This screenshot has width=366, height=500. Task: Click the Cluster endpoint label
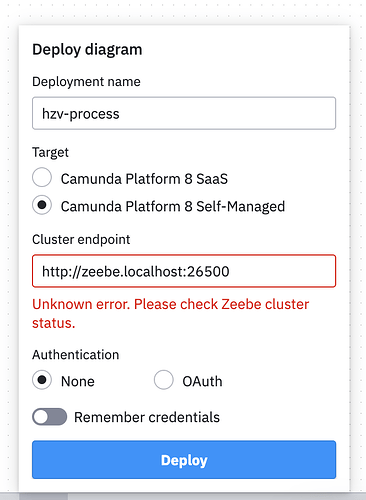[81, 239]
